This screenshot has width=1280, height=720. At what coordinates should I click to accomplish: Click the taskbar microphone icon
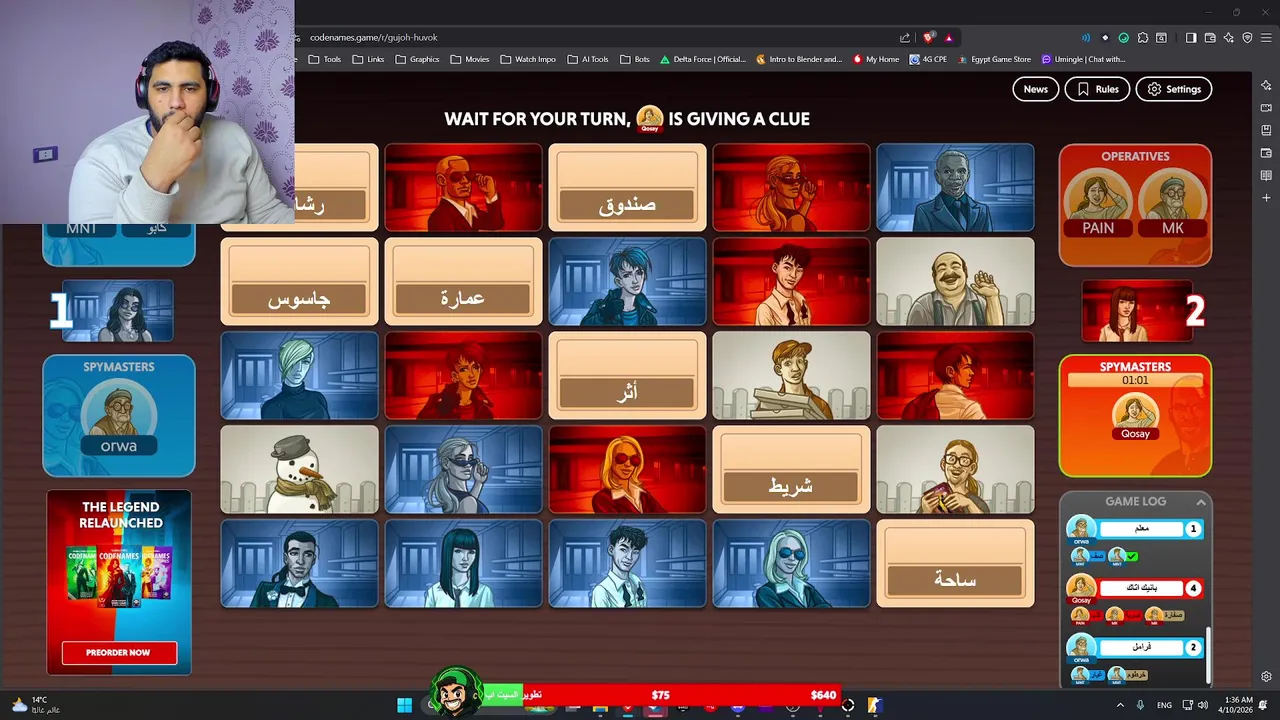(x=1140, y=705)
